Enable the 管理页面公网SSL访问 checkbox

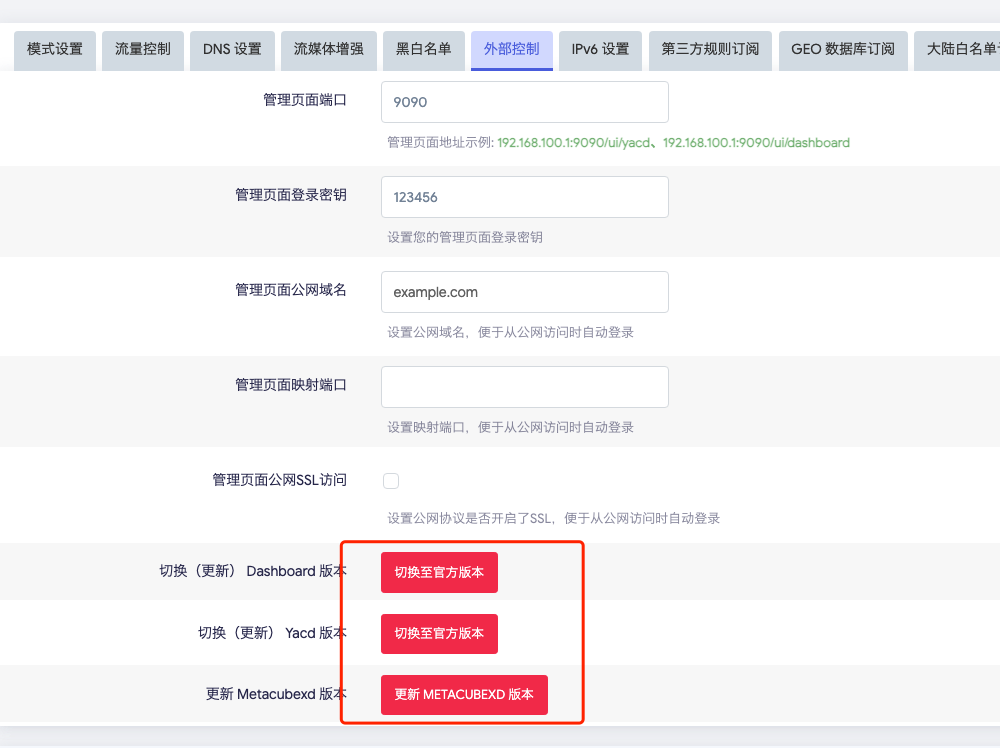391,481
